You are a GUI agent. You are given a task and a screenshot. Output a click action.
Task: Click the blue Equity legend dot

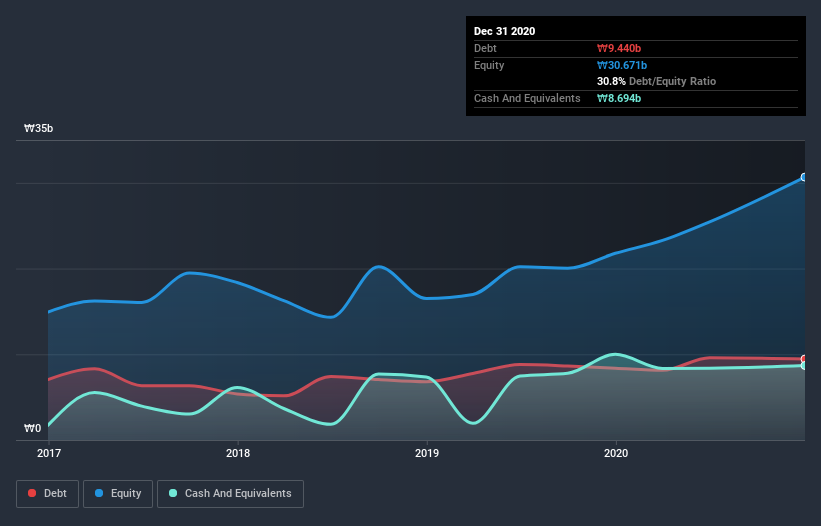(x=99, y=493)
